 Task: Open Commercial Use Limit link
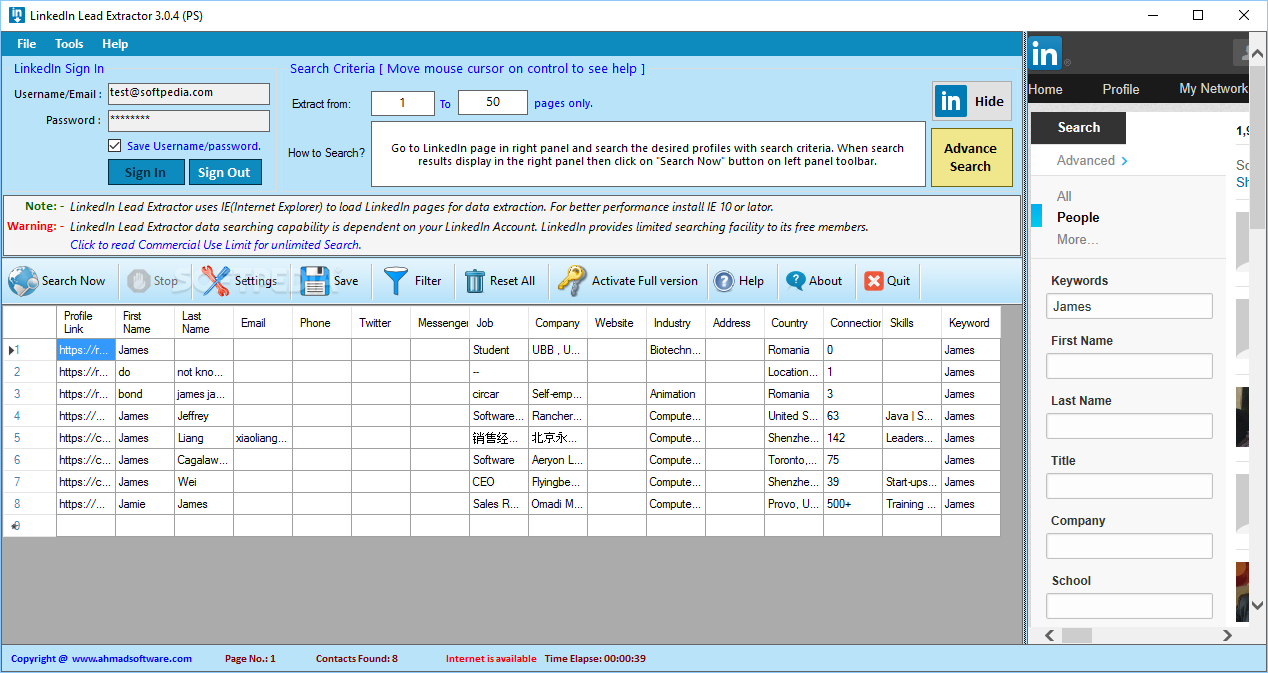[215, 245]
